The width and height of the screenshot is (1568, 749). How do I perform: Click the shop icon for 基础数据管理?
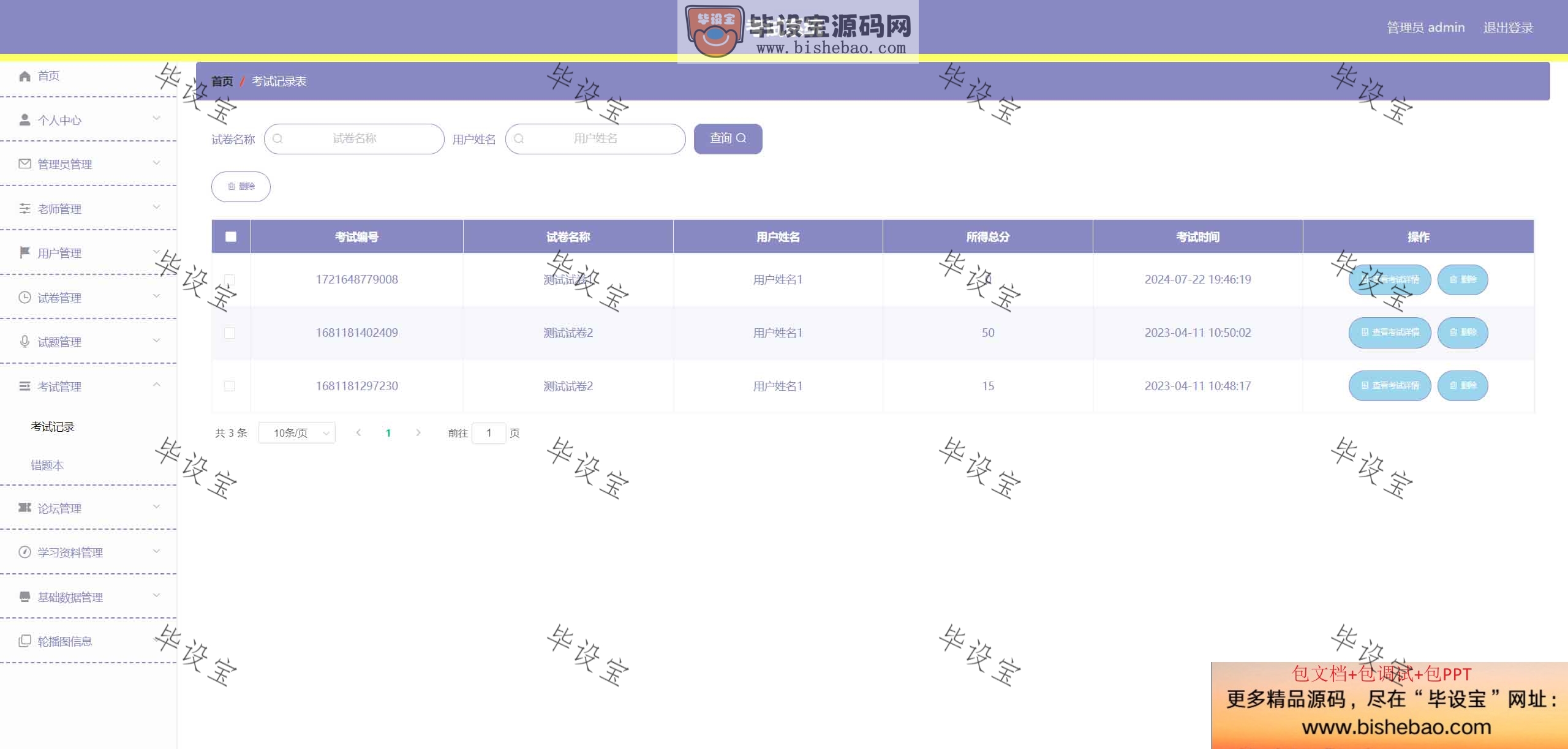24,597
